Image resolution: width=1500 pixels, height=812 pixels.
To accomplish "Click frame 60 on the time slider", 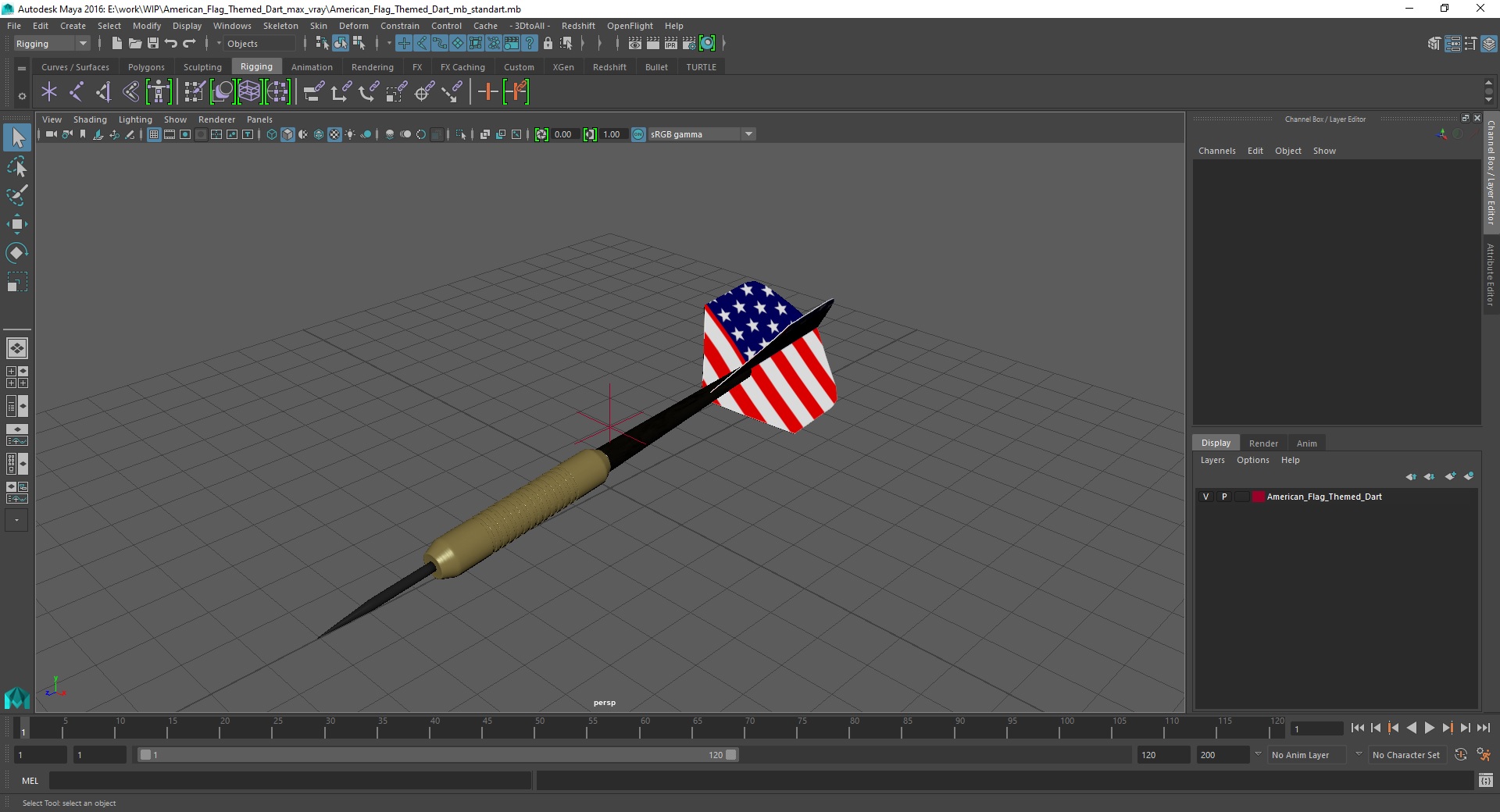I will 645,729.
